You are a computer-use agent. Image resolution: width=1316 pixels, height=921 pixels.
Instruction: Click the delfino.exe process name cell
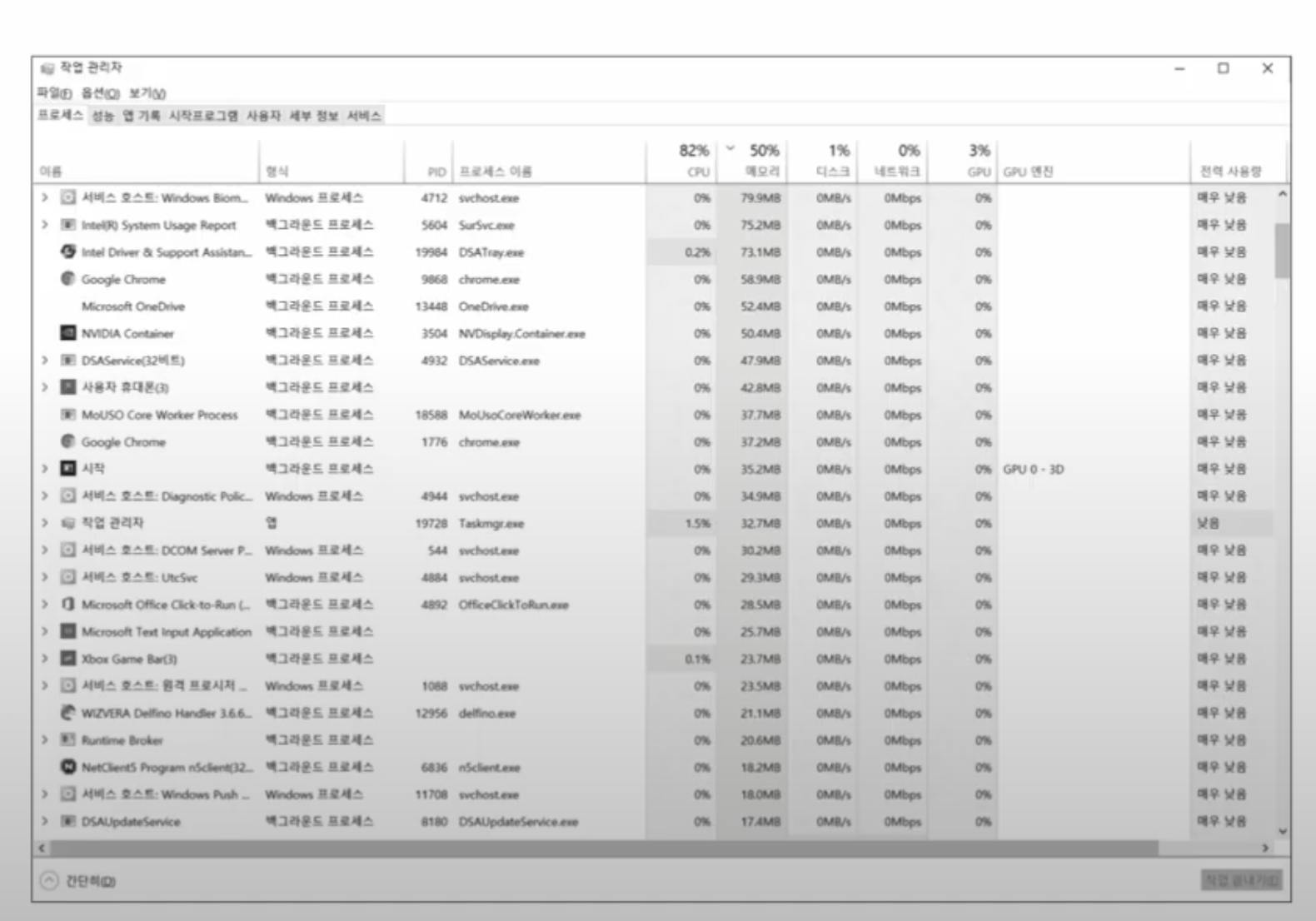tap(486, 714)
